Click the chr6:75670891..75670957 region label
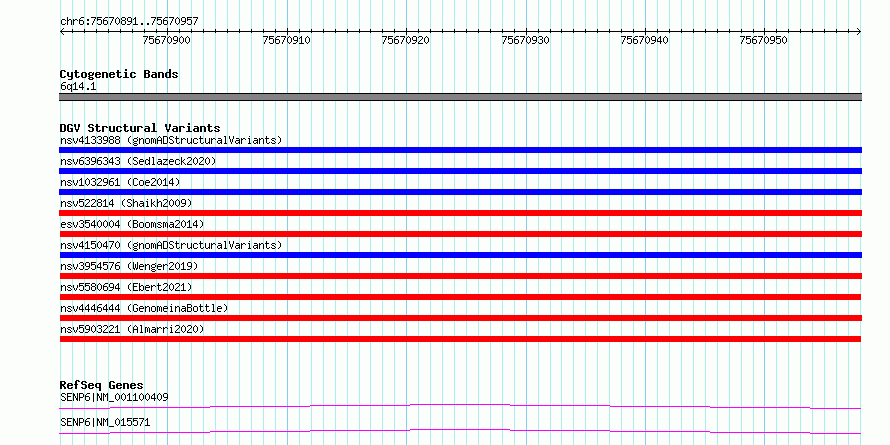 [129, 21]
